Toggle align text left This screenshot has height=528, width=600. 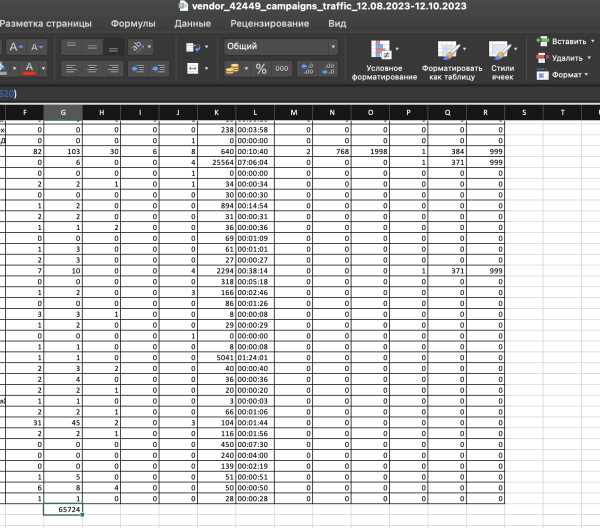coord(70,69)
